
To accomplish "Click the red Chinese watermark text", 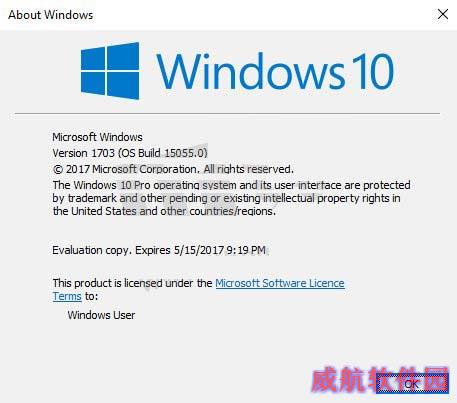I will pos(380,379).
